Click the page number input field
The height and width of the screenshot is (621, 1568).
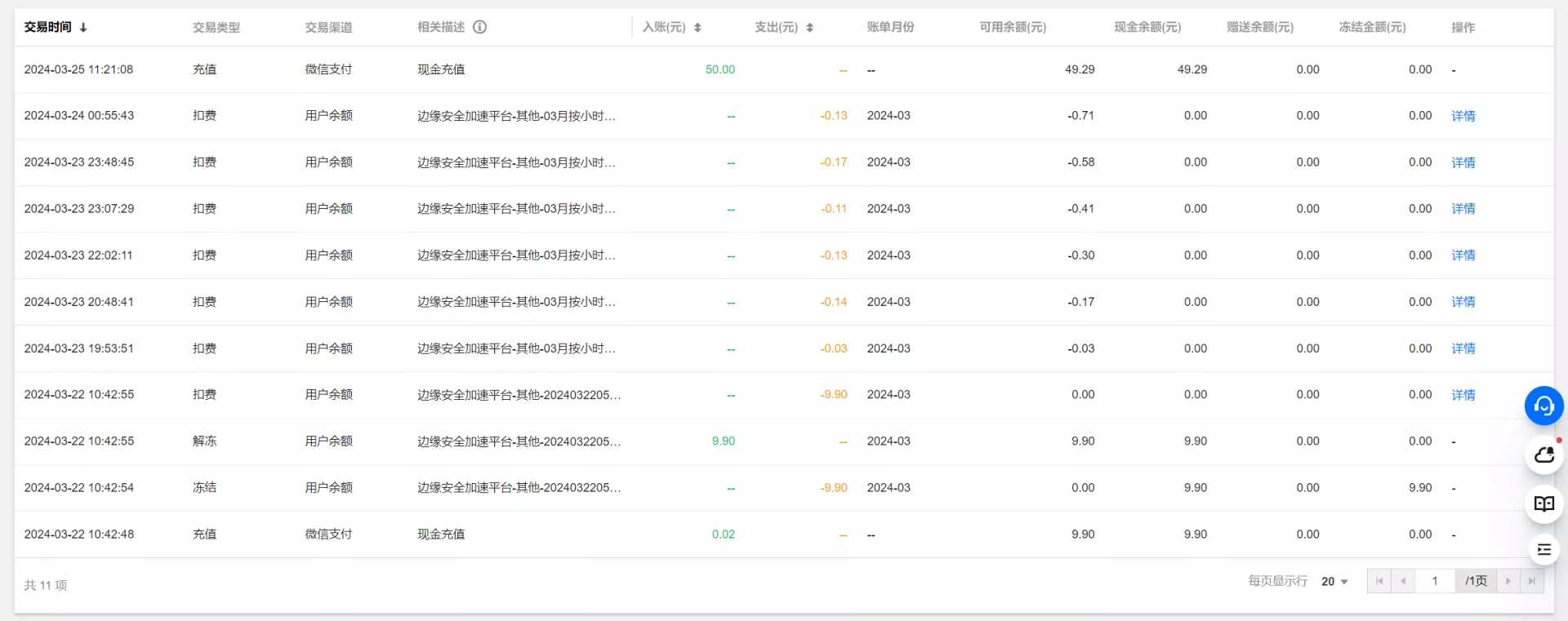(1435, 581)
